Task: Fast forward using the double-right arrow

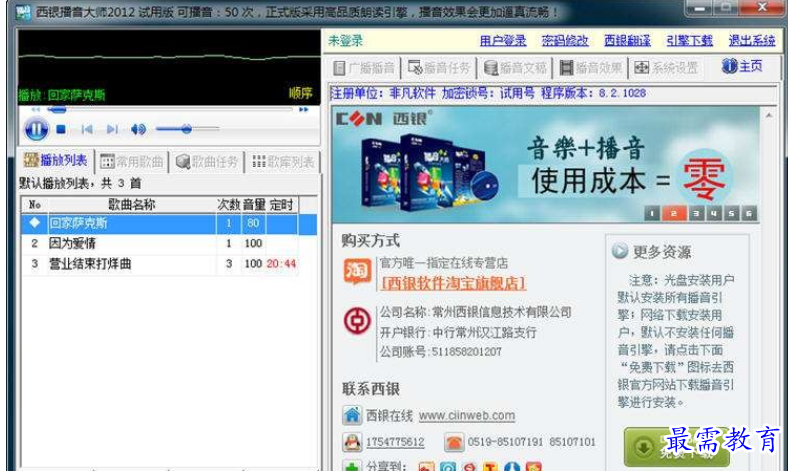Action: (x=304, y=109)
